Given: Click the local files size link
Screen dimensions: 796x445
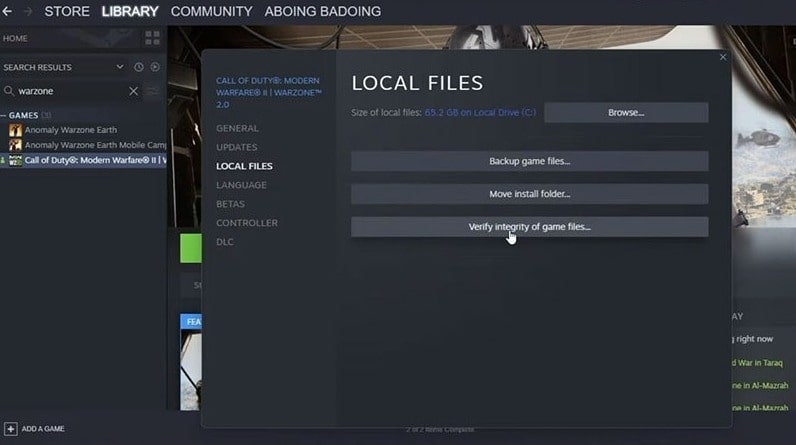Looking at the screenshot, I should [x=480, y=113].
